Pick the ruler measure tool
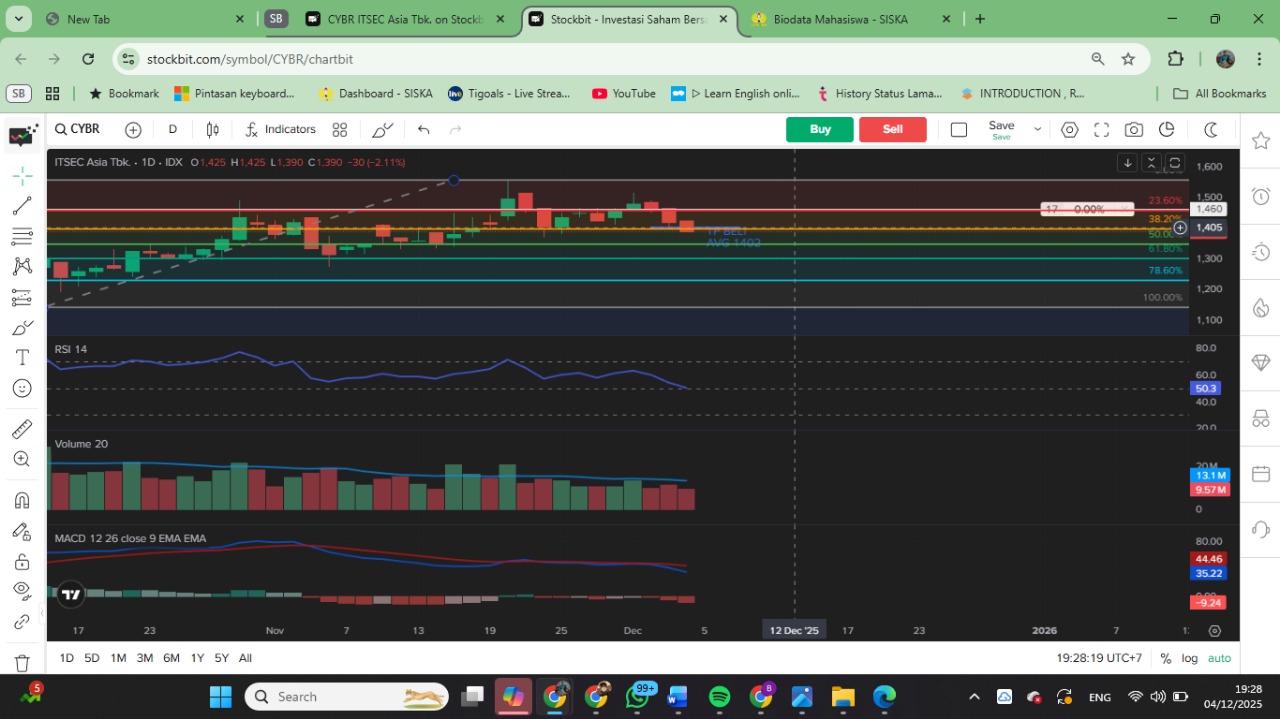The width and height of the screenshot is (1280, 719). 22,429
